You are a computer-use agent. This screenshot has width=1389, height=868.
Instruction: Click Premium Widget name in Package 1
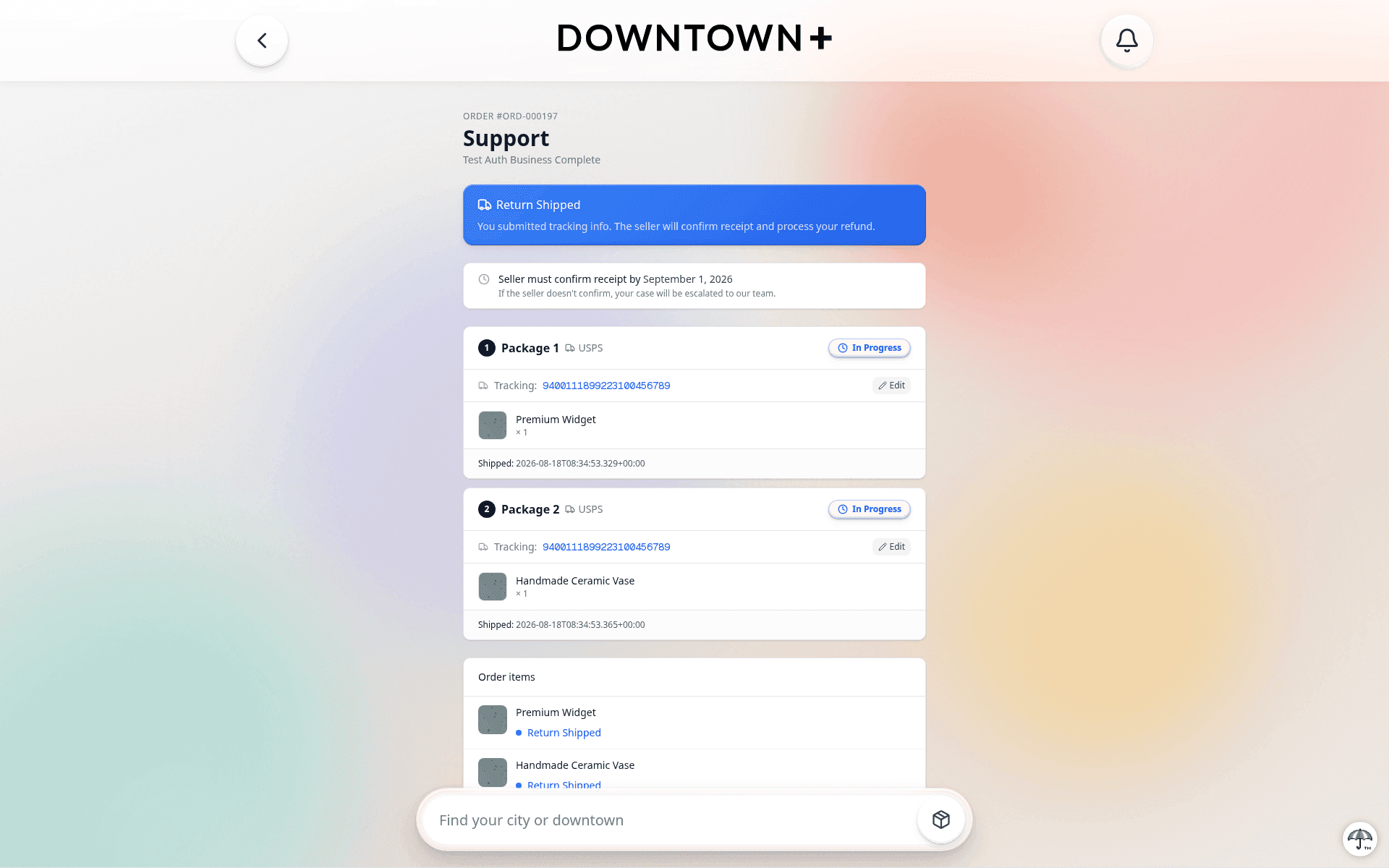[x=556, y=420]
